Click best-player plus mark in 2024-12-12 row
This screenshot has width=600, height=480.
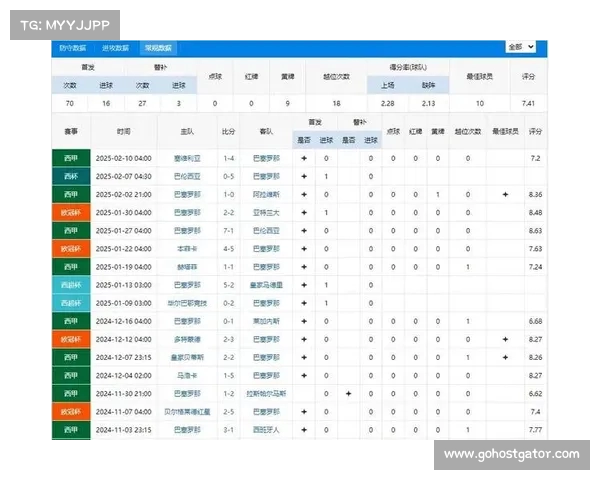[x=505, y=339]
